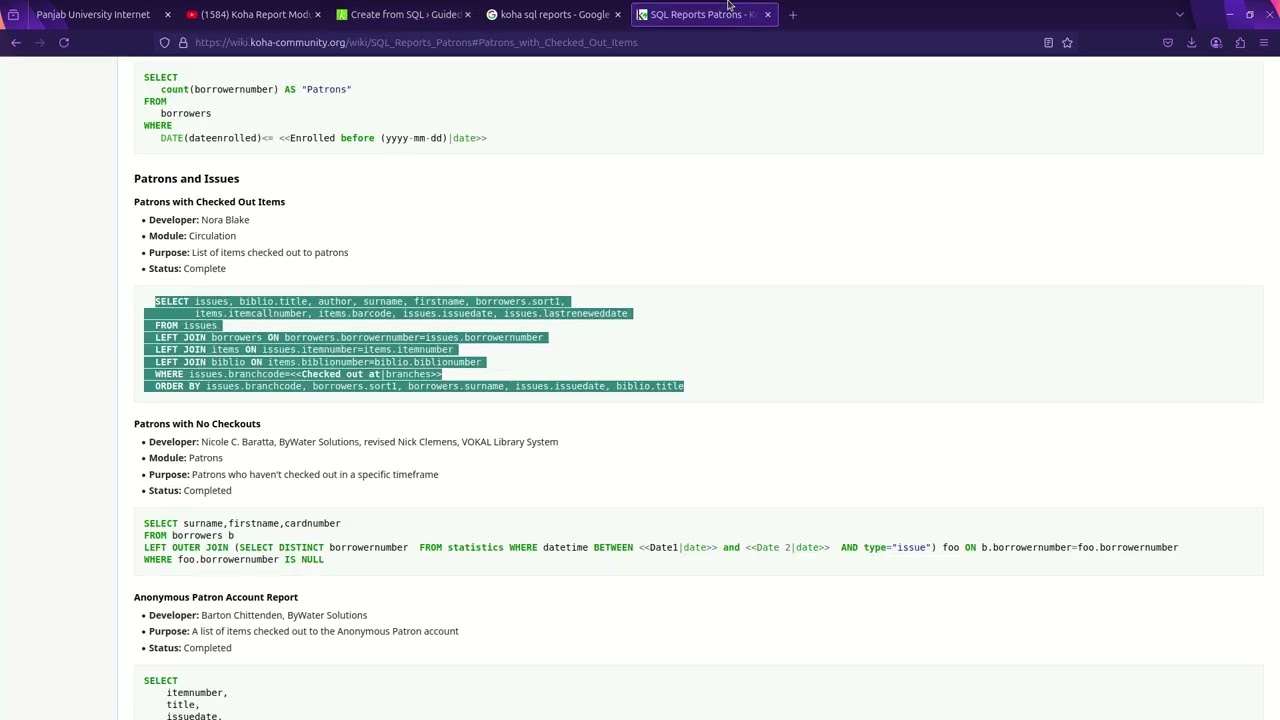
Task: Switch to the Koha Report Module YouTube tab
Action: point(255,15)
